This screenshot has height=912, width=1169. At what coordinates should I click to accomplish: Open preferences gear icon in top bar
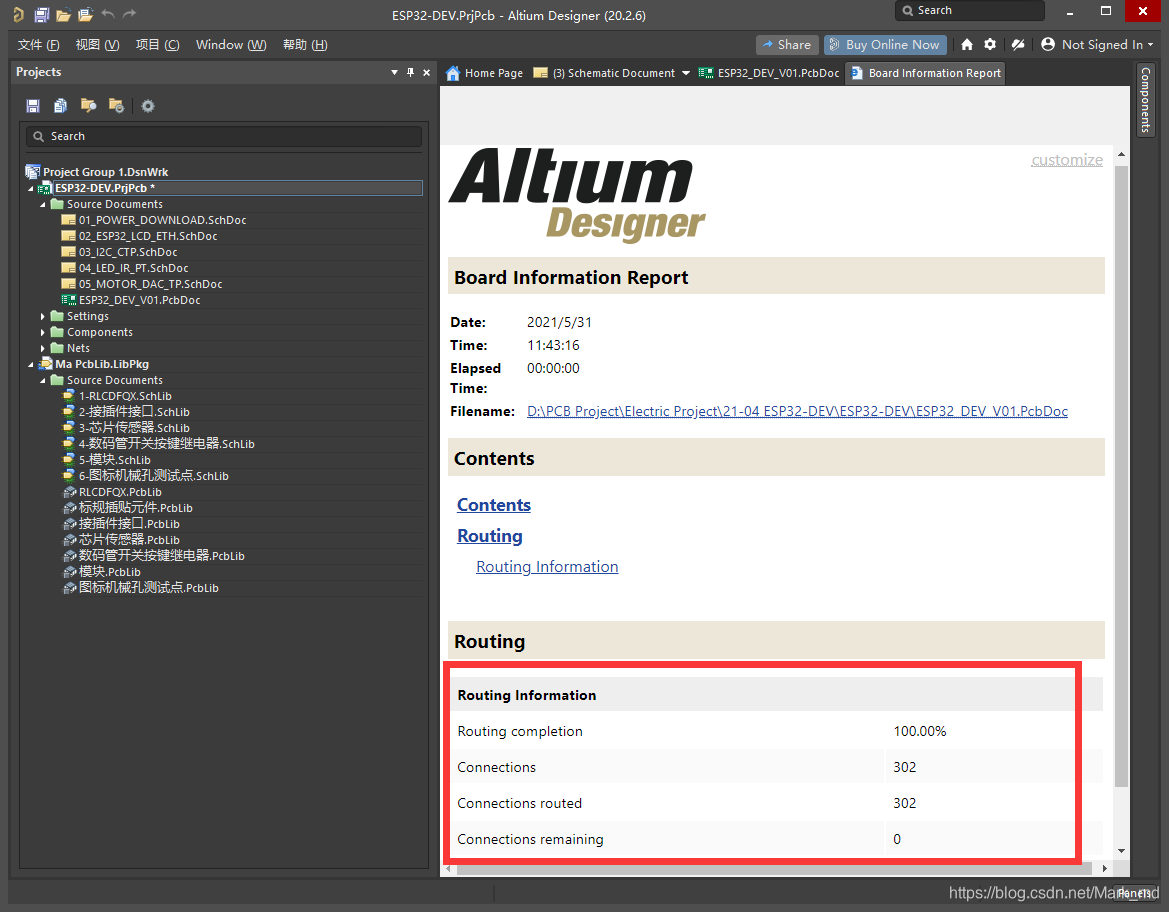click(990, 45)
